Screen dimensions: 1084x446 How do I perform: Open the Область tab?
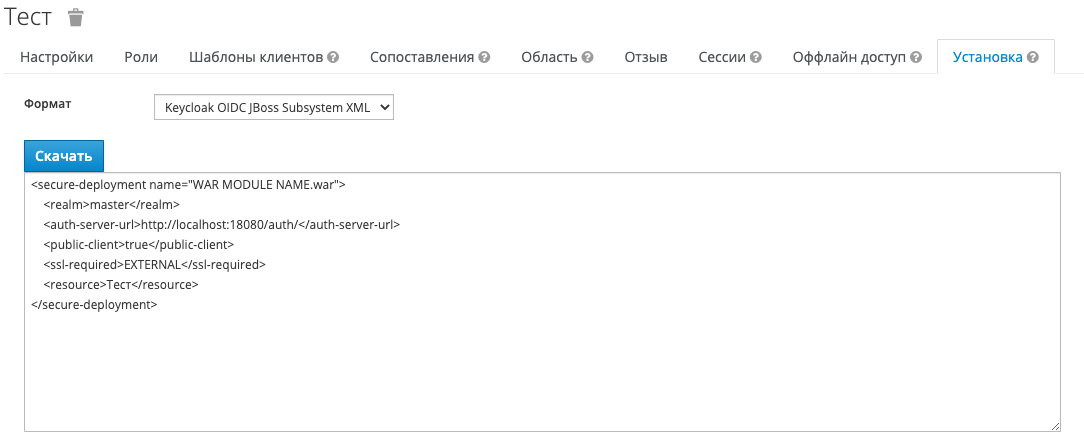(549, 57)
